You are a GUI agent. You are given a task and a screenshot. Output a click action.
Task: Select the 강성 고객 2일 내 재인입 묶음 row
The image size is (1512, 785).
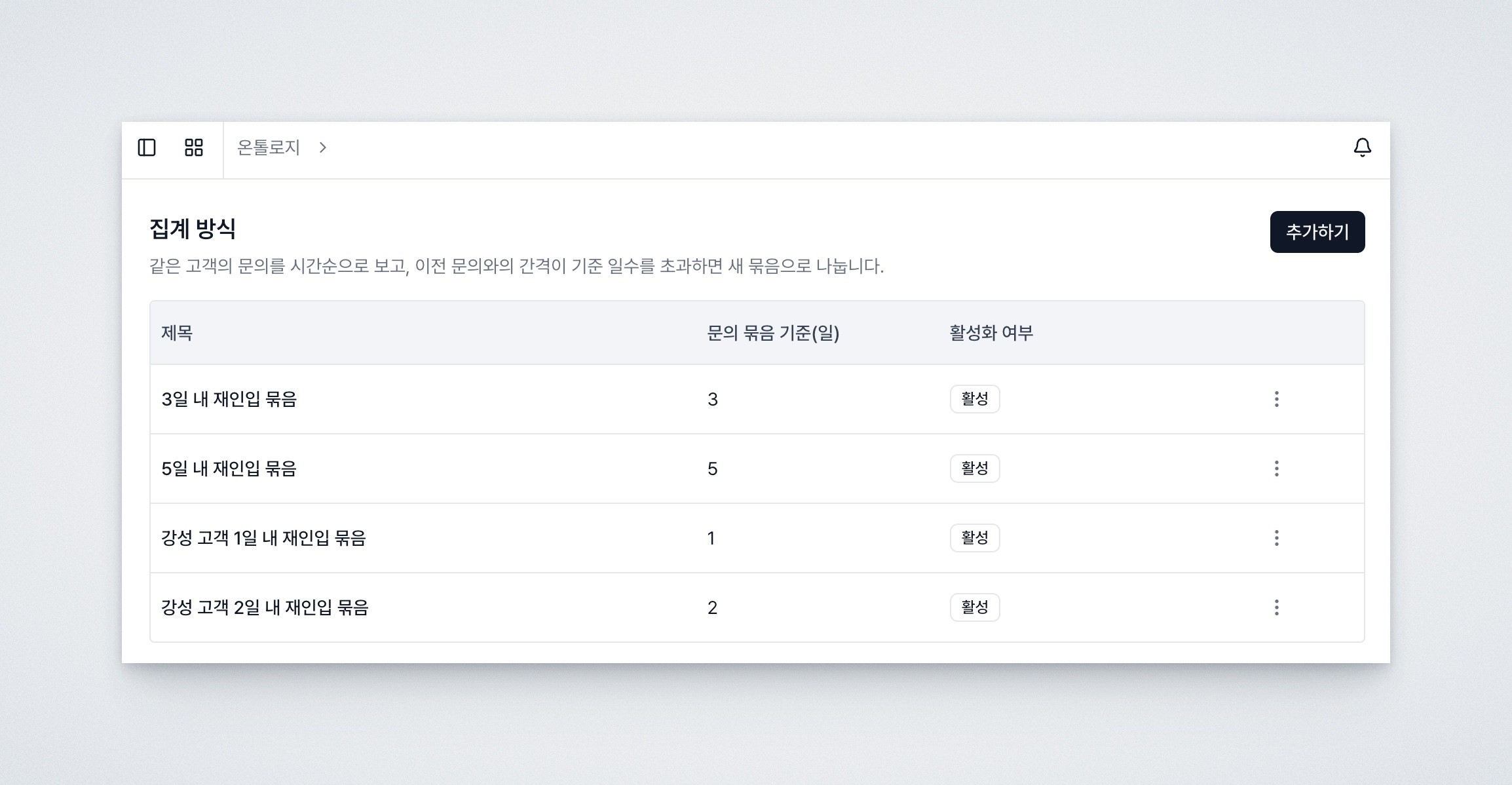(x=459, y=607)
